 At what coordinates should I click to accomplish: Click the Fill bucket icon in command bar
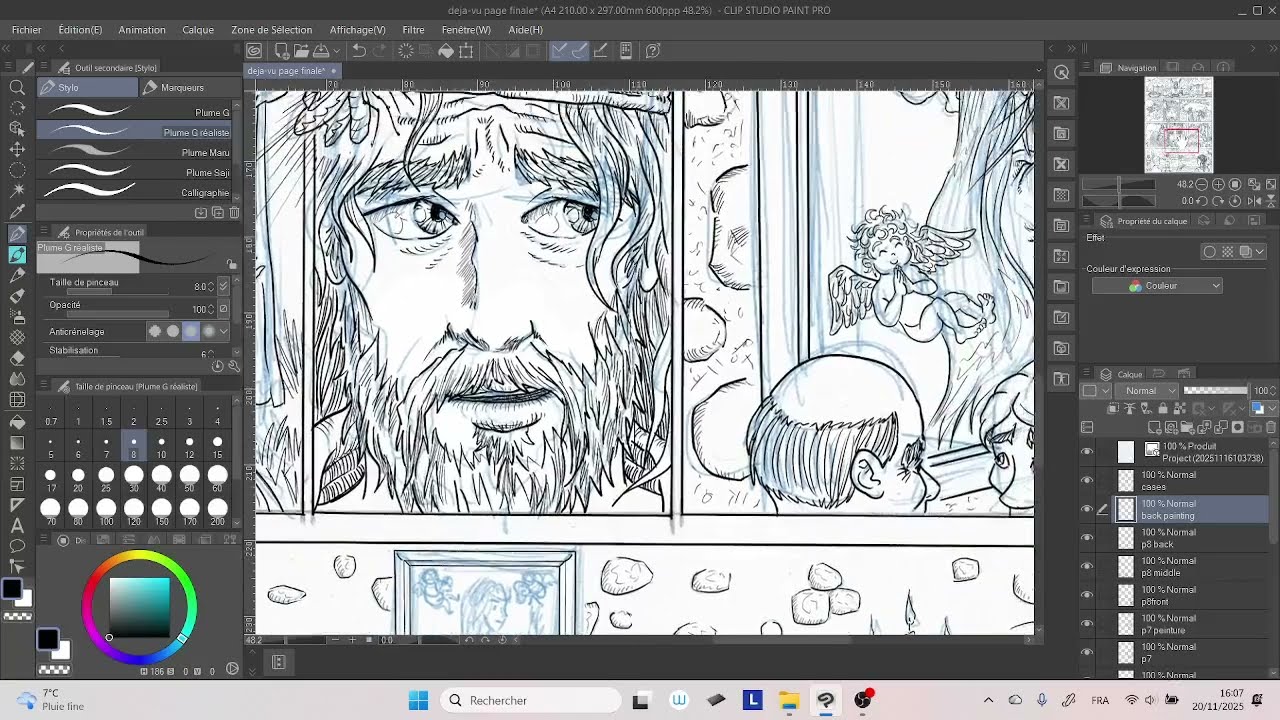[x=446, y=51]
